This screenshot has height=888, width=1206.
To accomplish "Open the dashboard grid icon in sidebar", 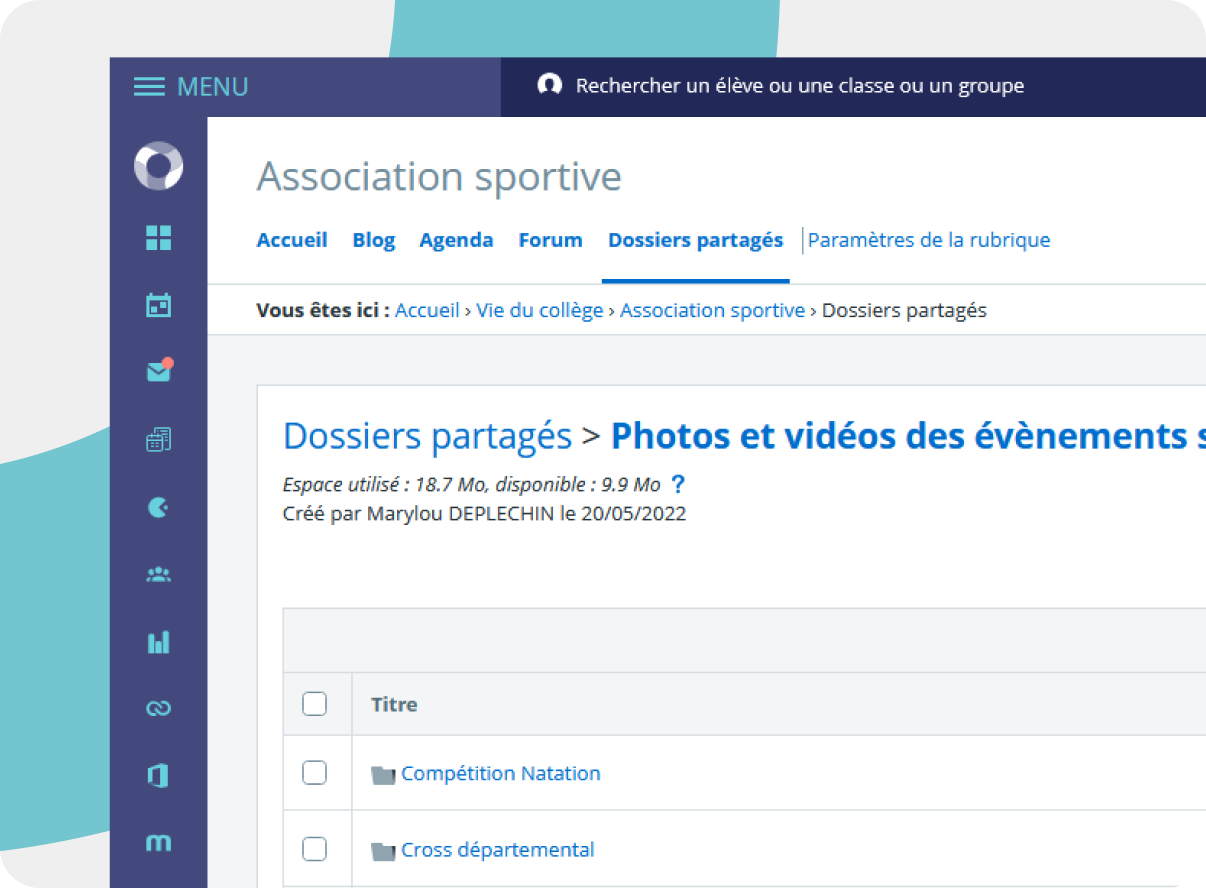I will click(x=158, y=237).
